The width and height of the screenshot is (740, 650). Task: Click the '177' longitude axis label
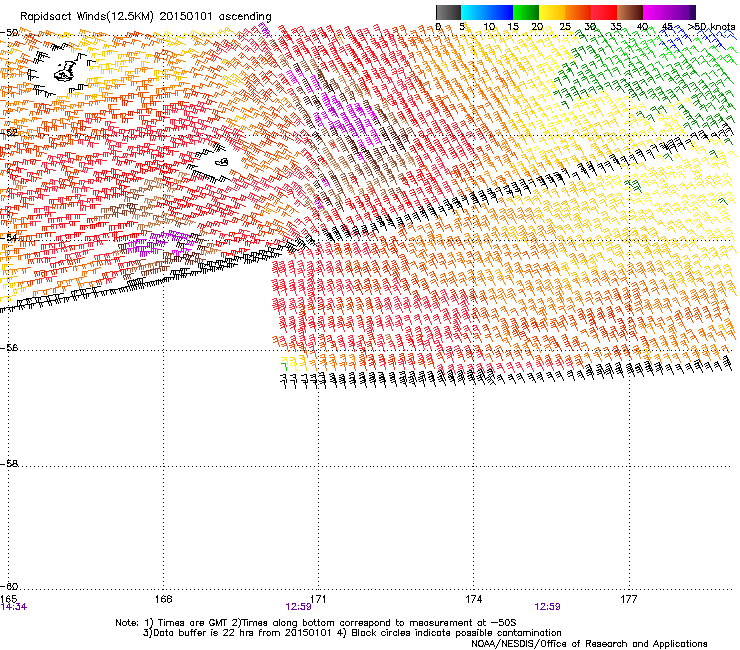click(629, 599)
